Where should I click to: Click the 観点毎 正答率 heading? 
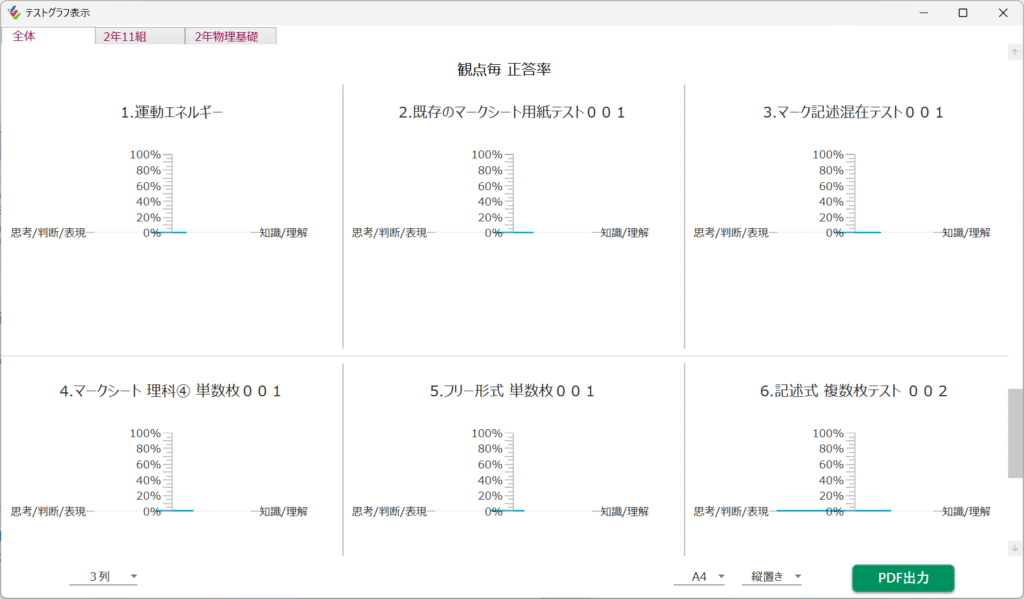504,69
